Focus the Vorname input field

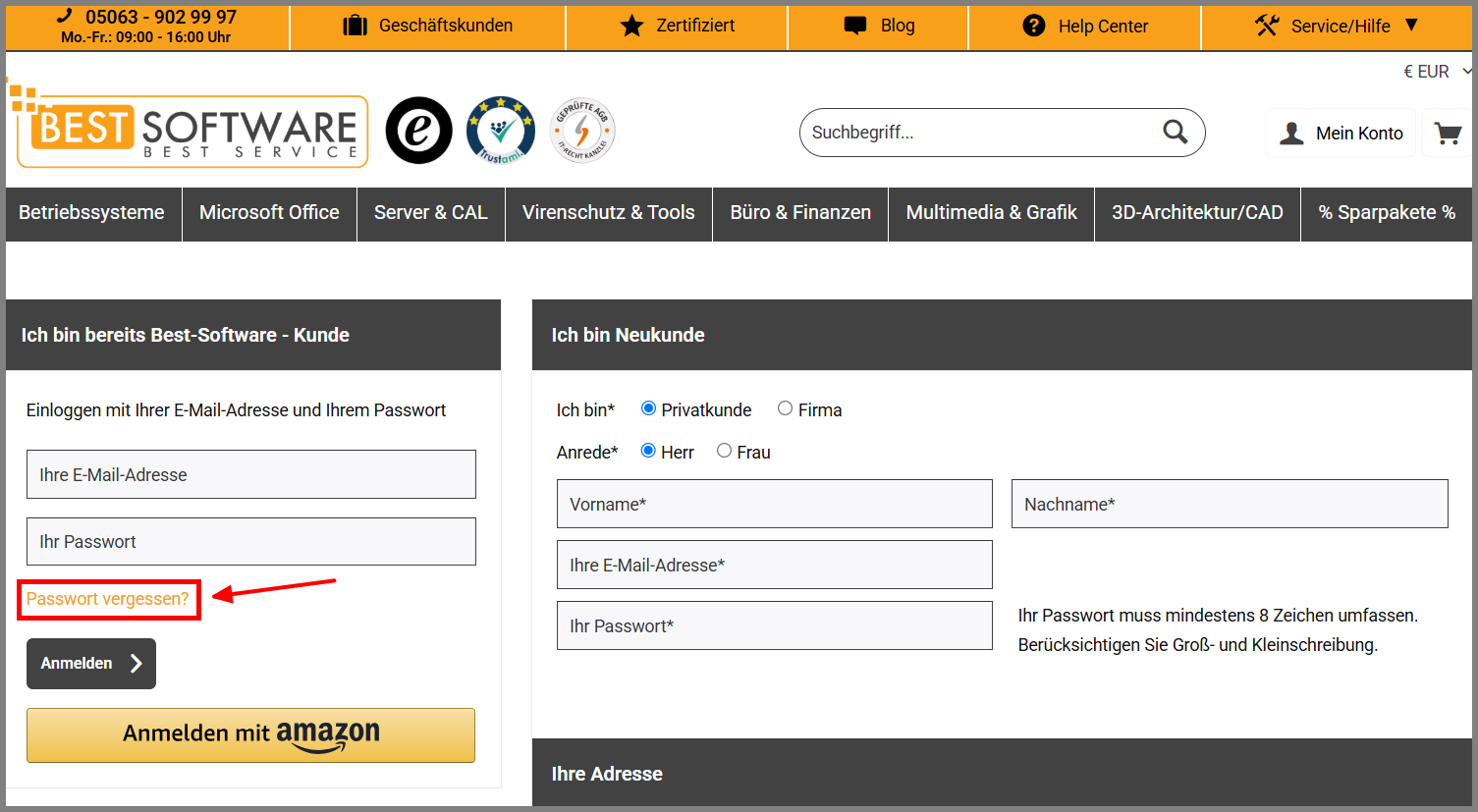pyautogui.click(x=775, y=504)
